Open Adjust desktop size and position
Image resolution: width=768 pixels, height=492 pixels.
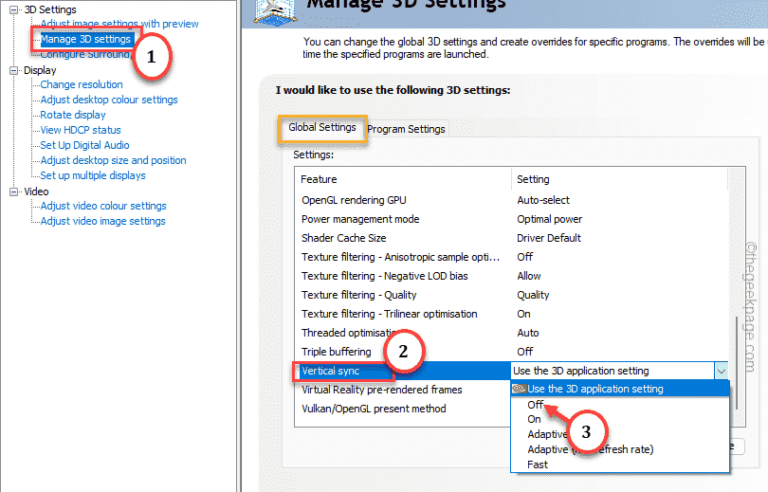click(x=113, y=161)
